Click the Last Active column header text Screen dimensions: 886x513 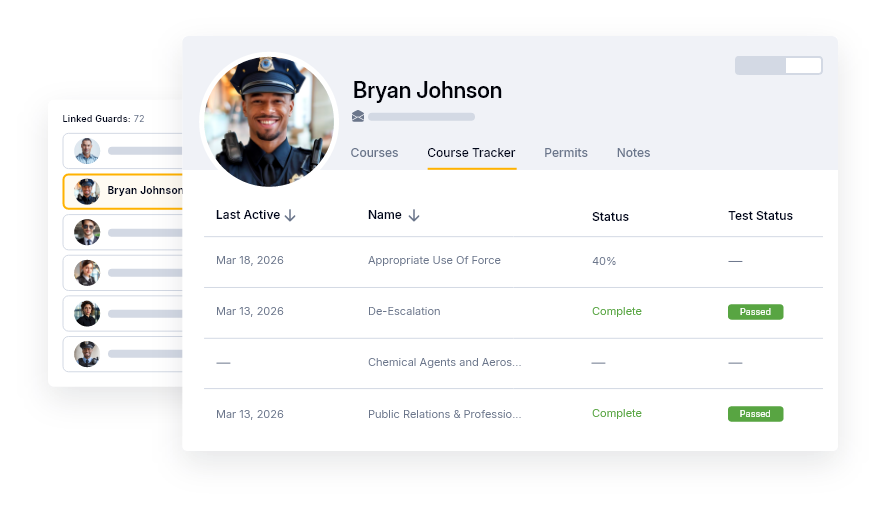coord(248,215)
